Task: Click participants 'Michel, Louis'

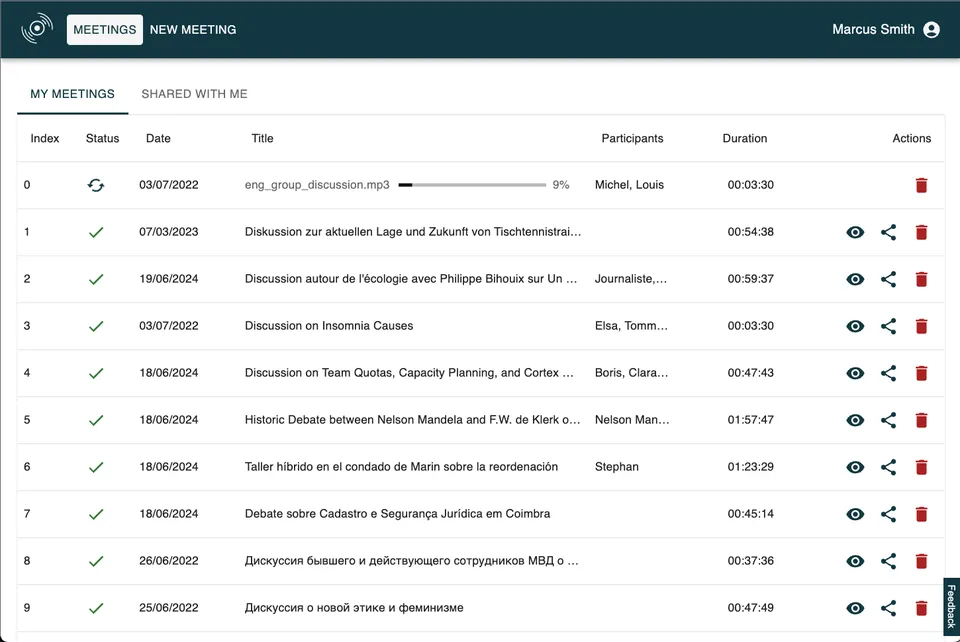Action: click(629, 185)
